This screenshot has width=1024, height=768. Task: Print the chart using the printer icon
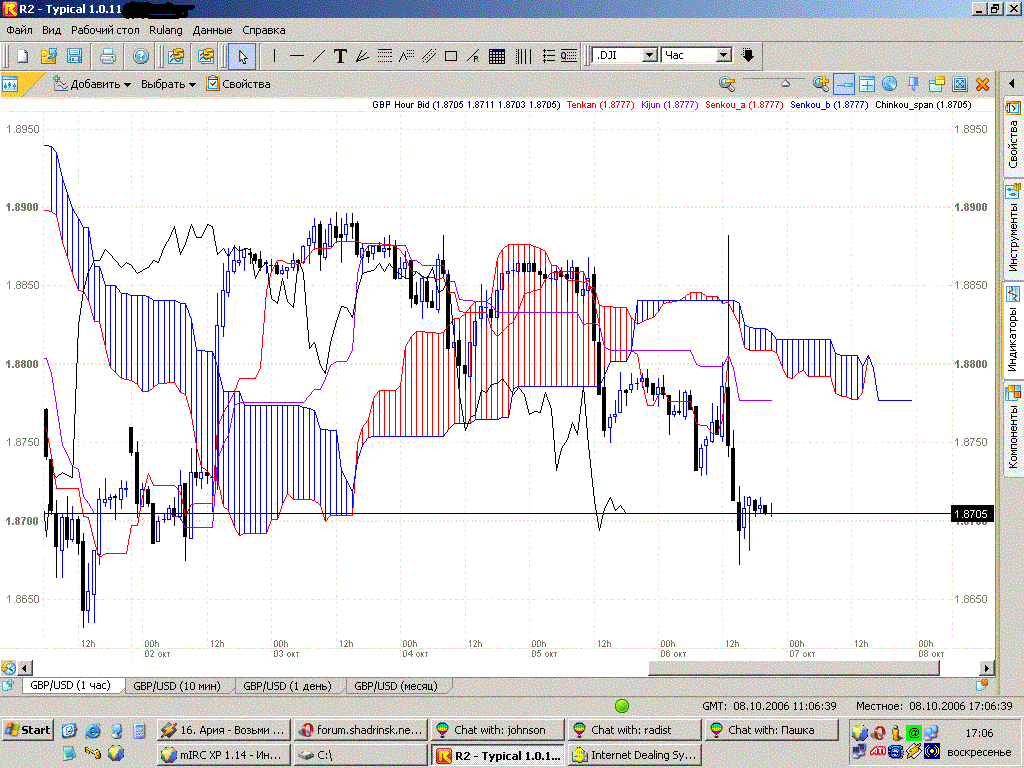click(108, 56)
